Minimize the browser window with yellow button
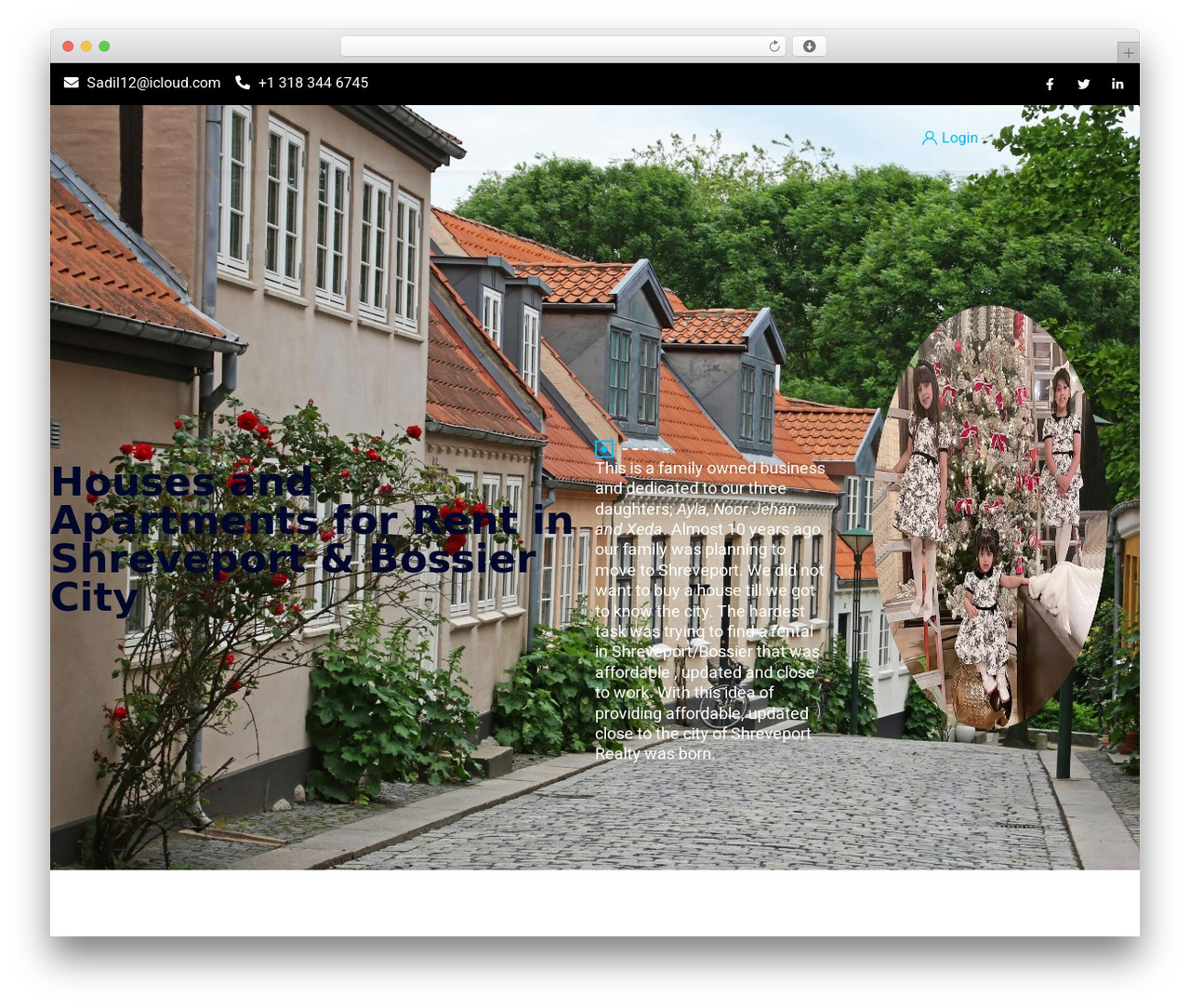 86,46
